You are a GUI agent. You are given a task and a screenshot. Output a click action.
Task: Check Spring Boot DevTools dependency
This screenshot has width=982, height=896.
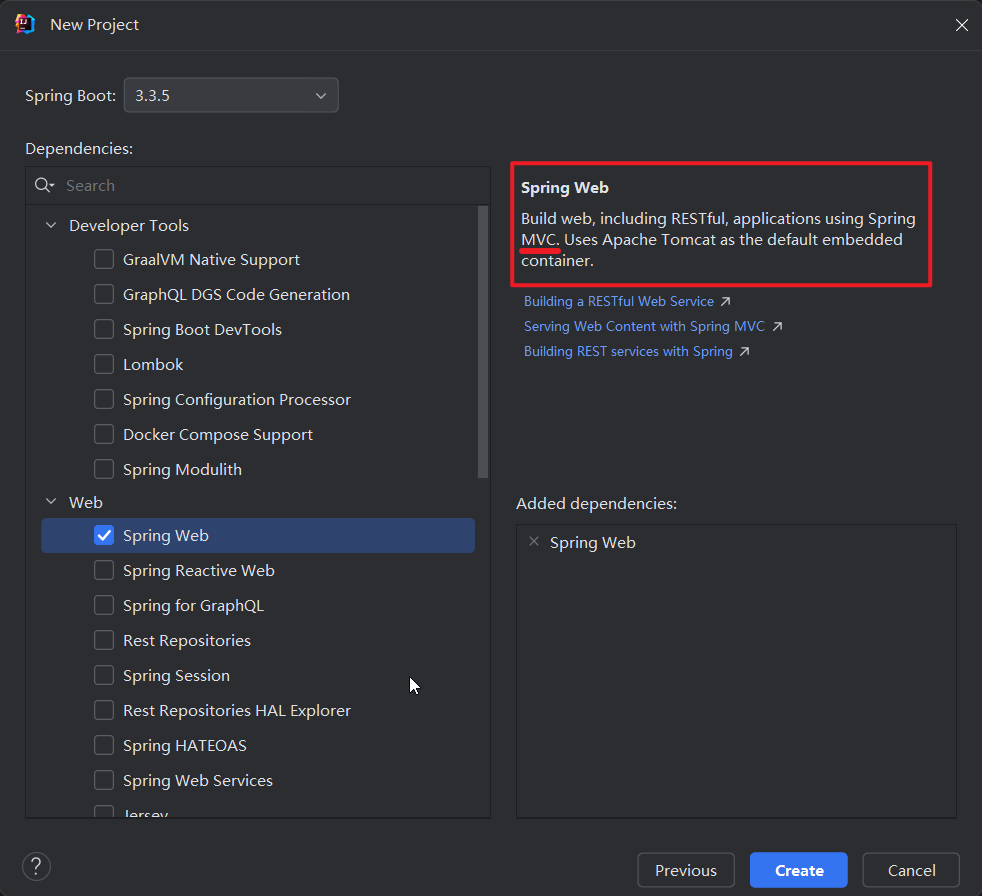coord(104,330)
